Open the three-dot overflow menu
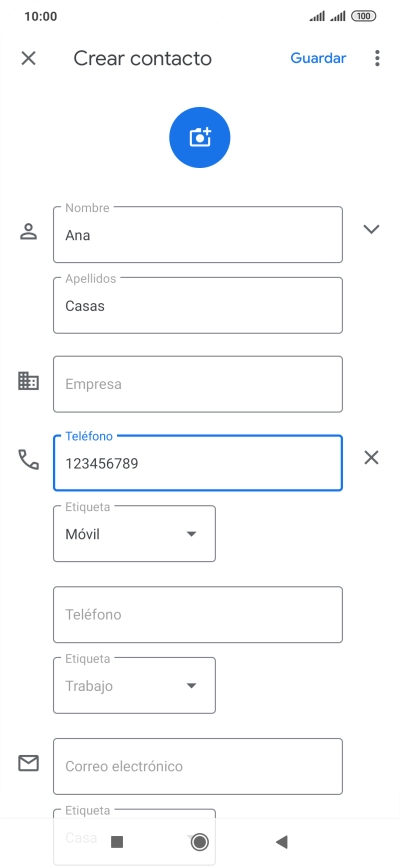The height and width of the screenshot is (866, 400). click(x=377, y=58)
